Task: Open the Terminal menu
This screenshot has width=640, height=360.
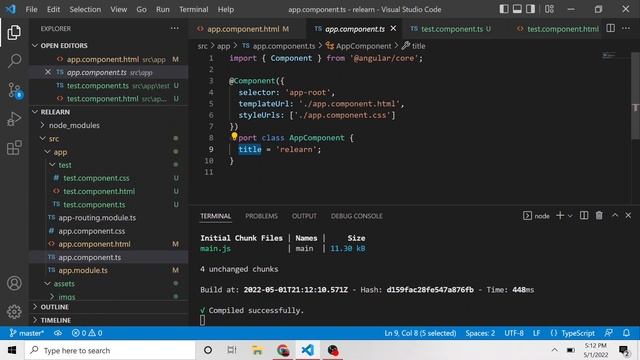Action: click(x=193, y=9)
